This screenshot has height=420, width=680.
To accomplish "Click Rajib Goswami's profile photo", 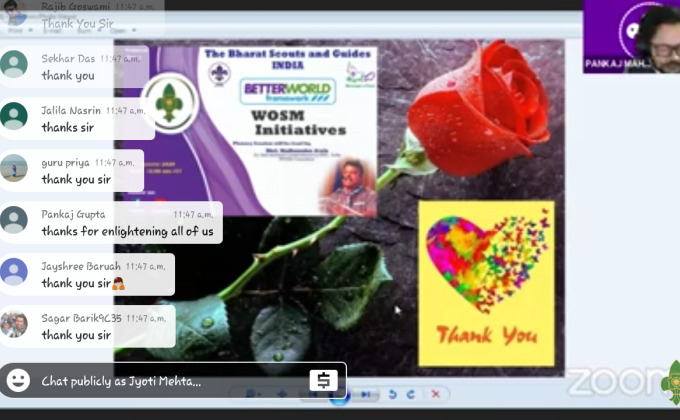I will [x=13, y=13].
